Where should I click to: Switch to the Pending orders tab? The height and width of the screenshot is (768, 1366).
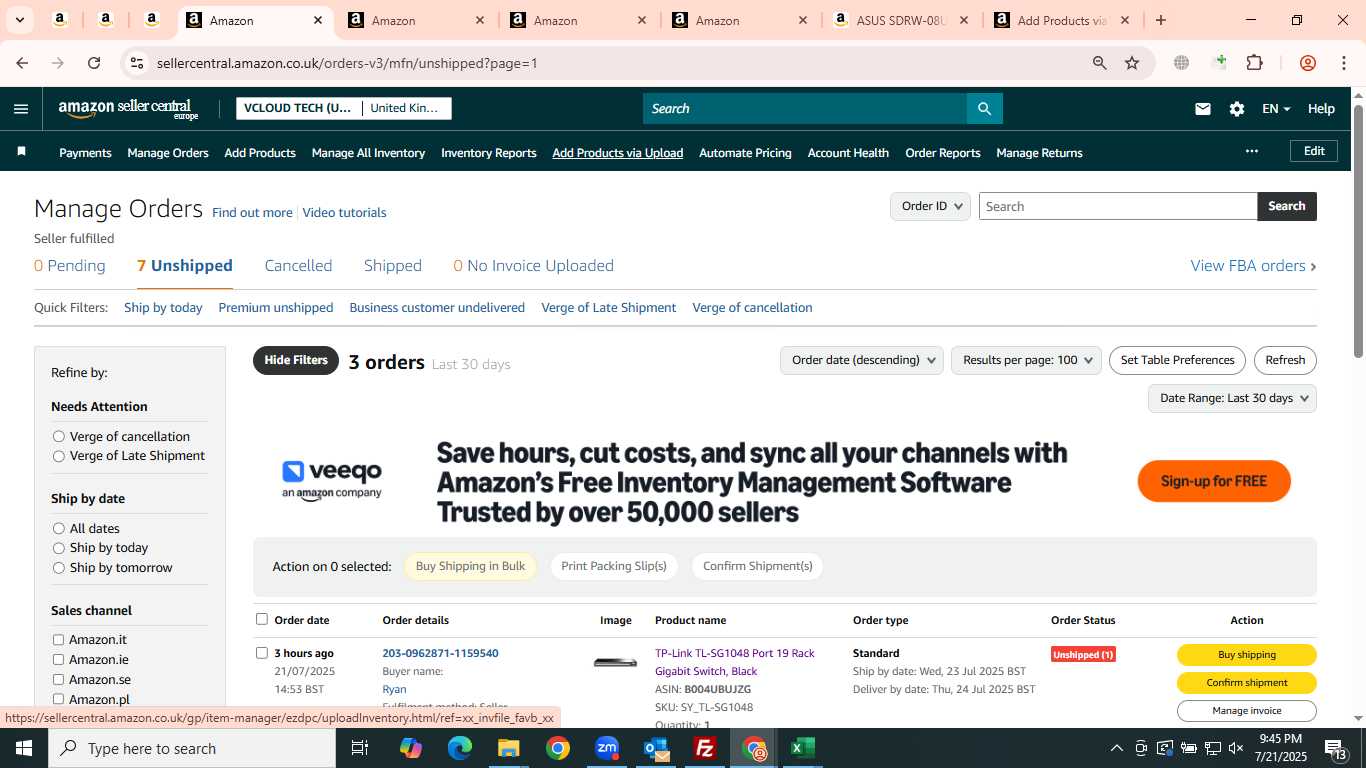click(70, 266)
